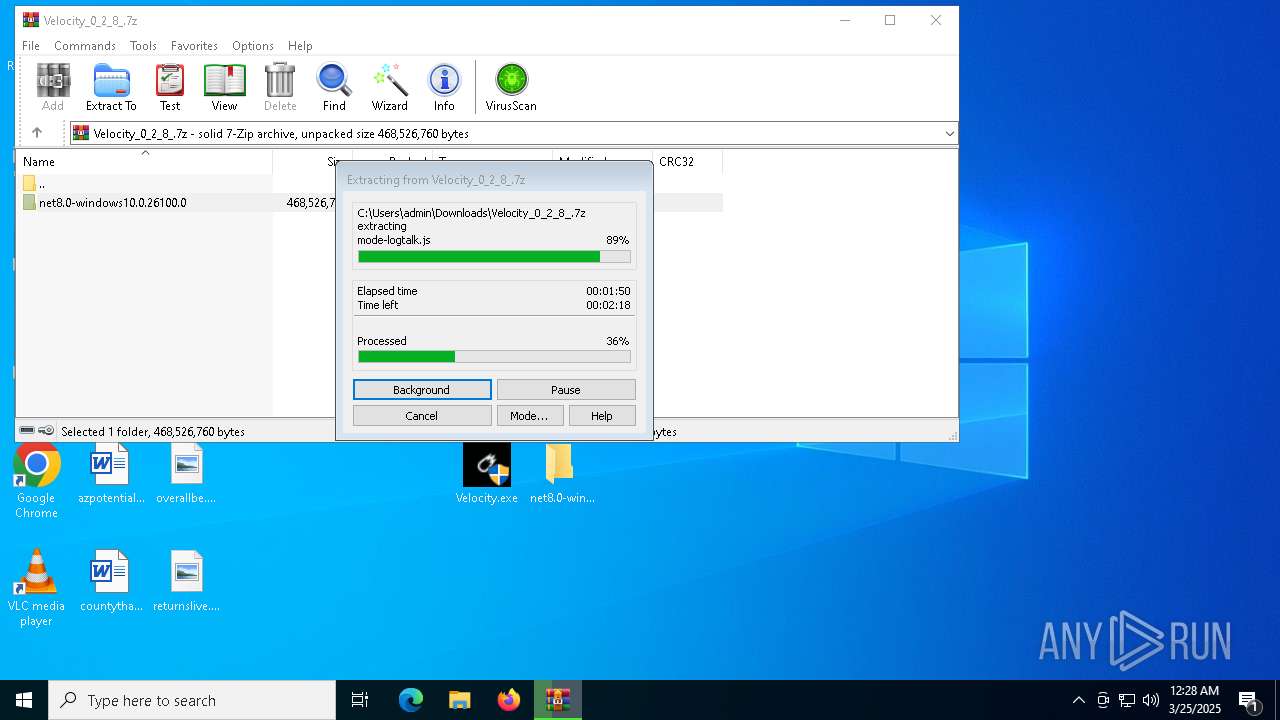Click the WinRAR taskbar button
This screenshot has height=720, width=1280.
(558, 700)
